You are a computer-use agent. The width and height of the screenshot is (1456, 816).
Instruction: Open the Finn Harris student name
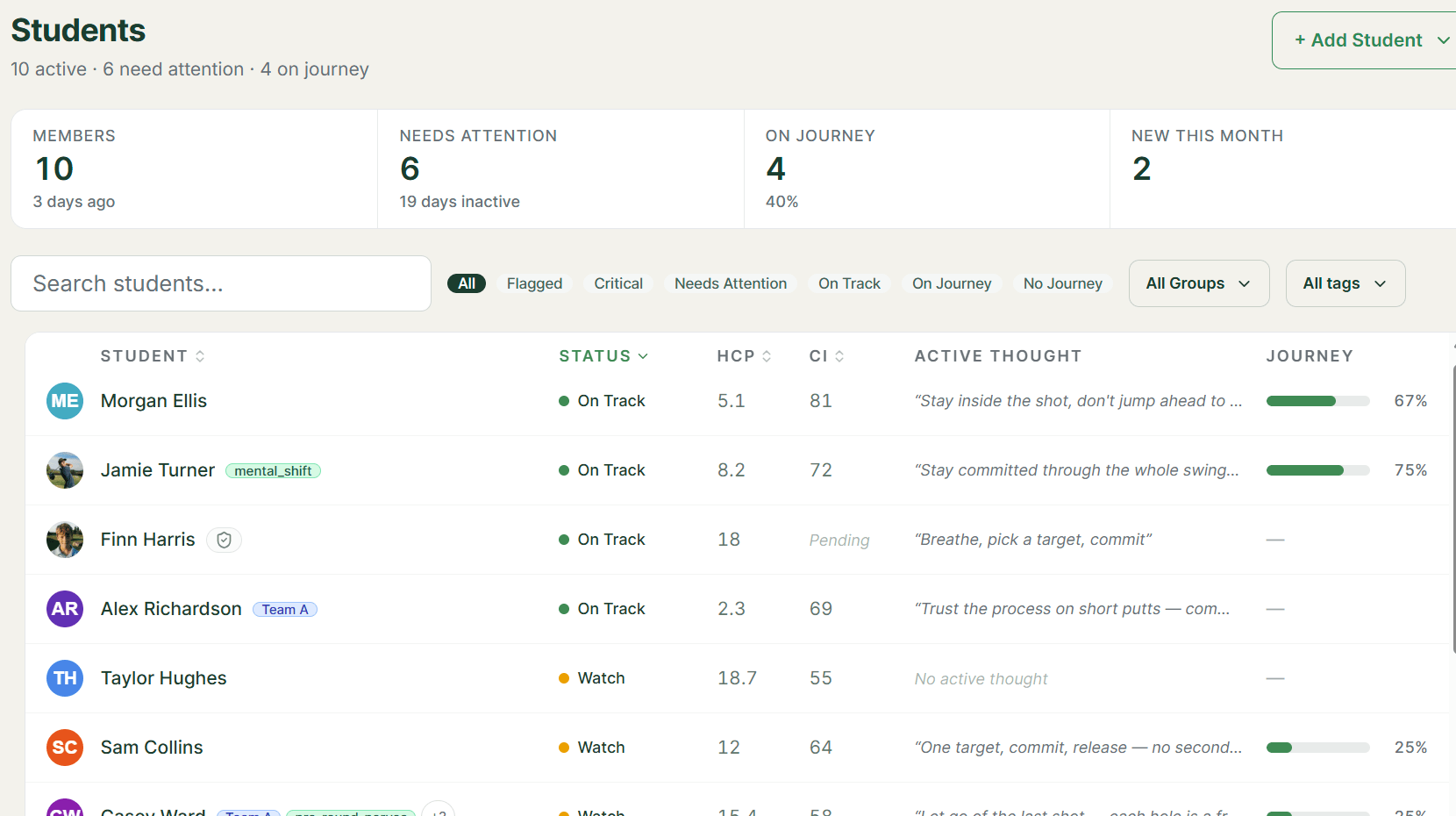click(x=148, y=540)
